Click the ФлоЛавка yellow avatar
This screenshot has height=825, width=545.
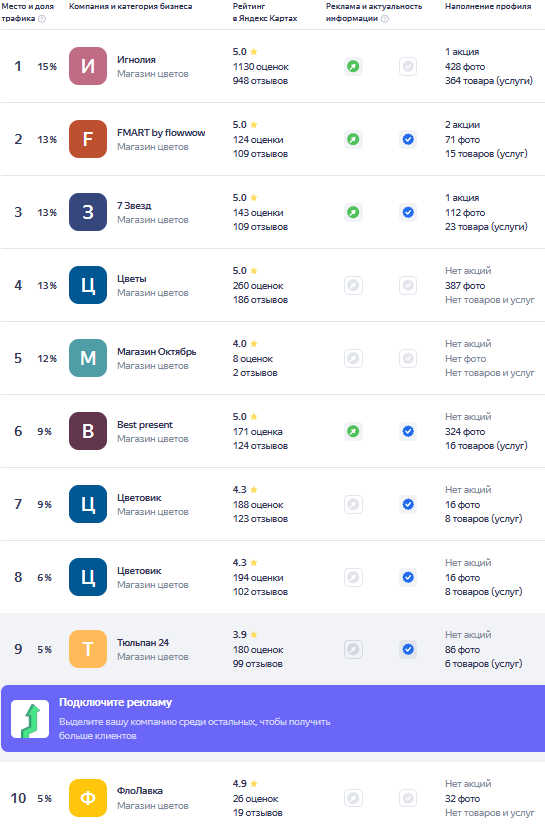(x=88, y=798)
